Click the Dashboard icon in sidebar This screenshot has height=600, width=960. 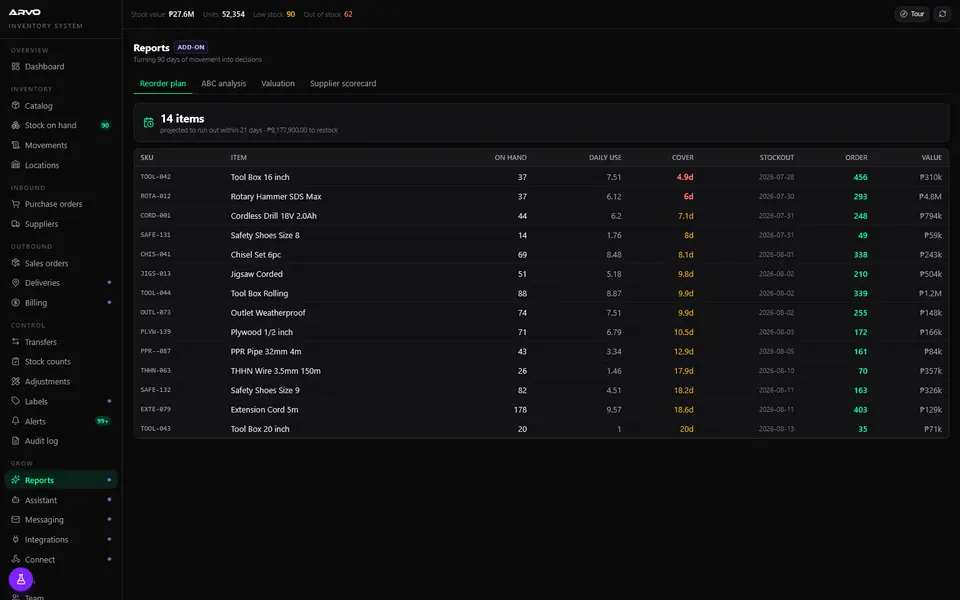[15, 66]
